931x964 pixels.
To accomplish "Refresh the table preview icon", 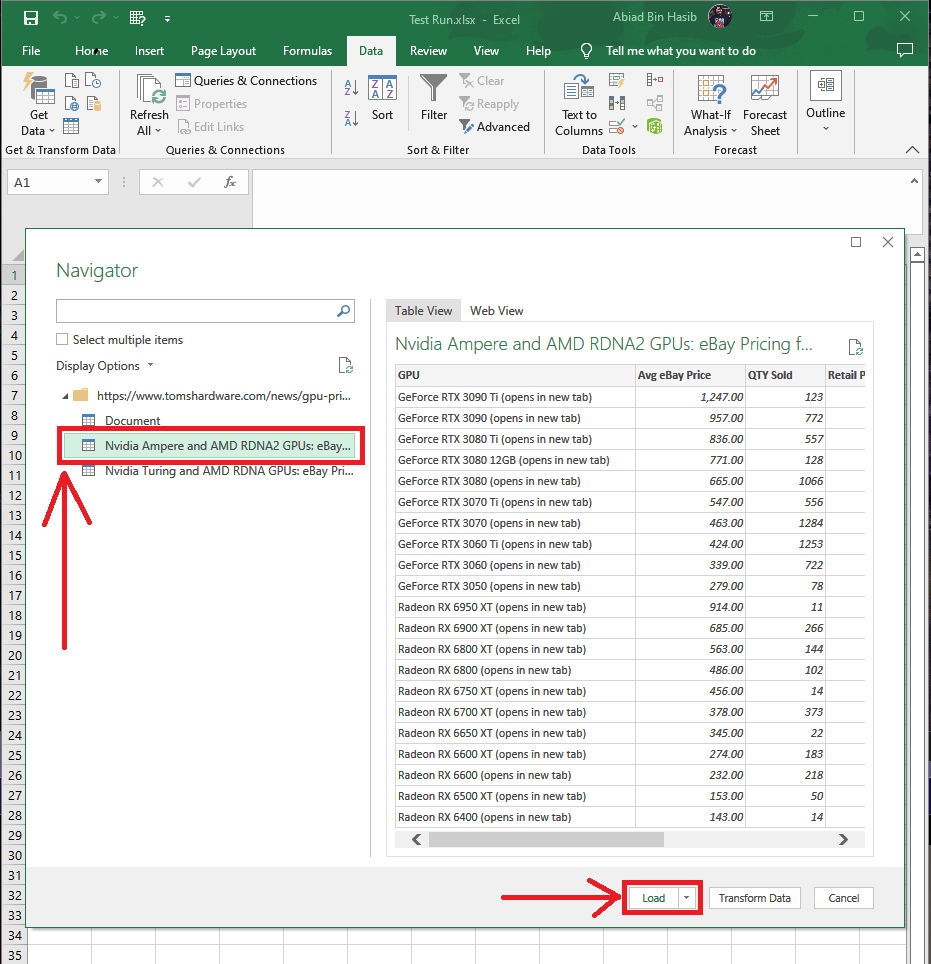I will pos(855,347).
